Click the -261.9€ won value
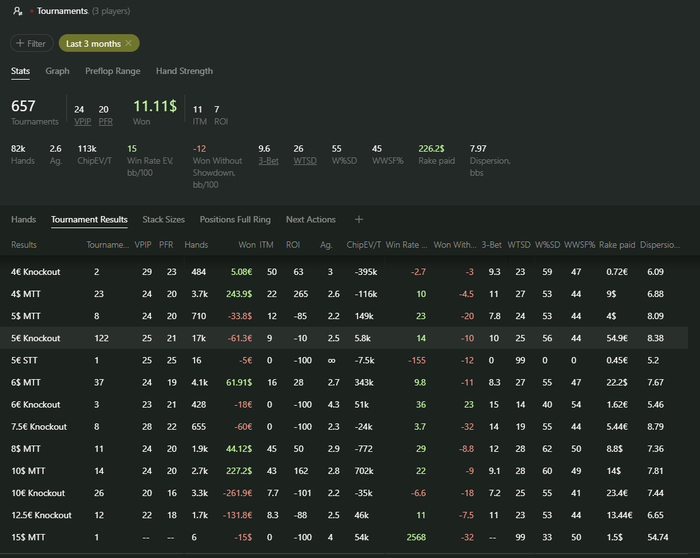 pos(238,493)
